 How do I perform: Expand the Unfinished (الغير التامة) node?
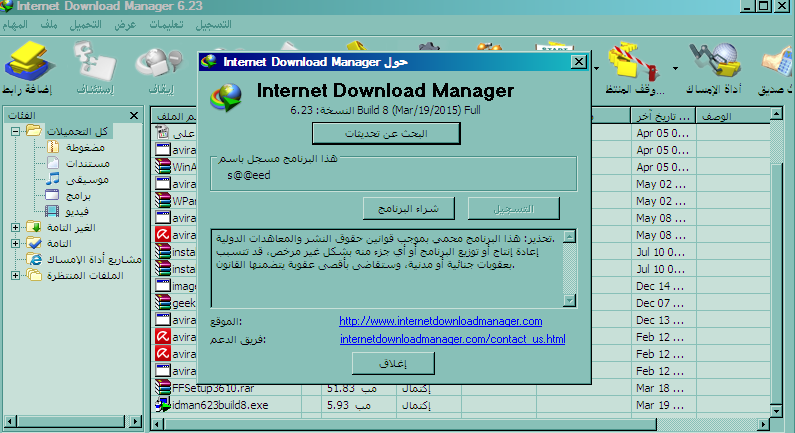point(16,227)
